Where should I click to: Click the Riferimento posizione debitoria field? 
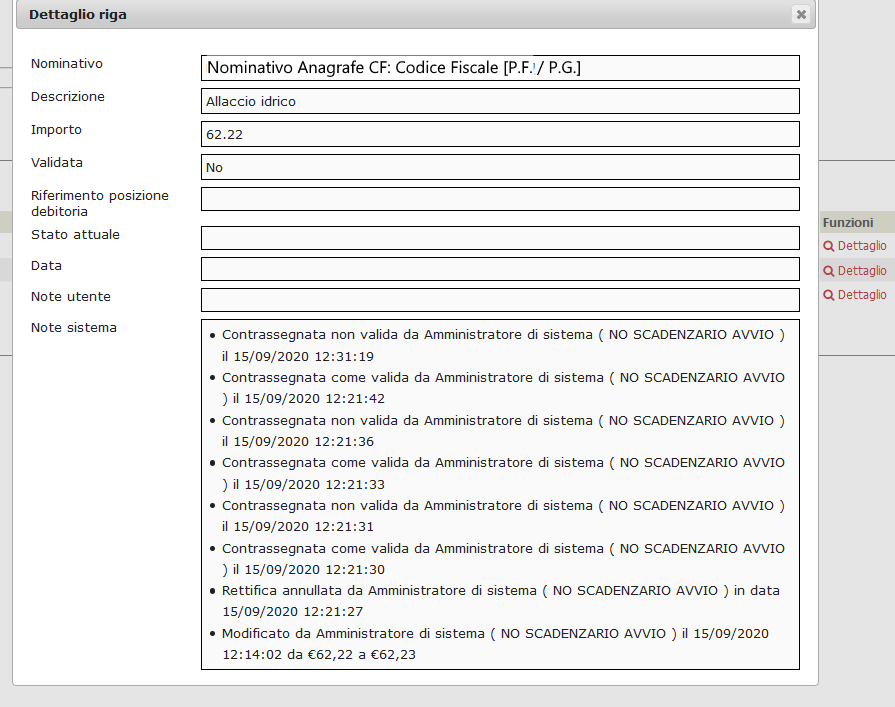(500, 198)
